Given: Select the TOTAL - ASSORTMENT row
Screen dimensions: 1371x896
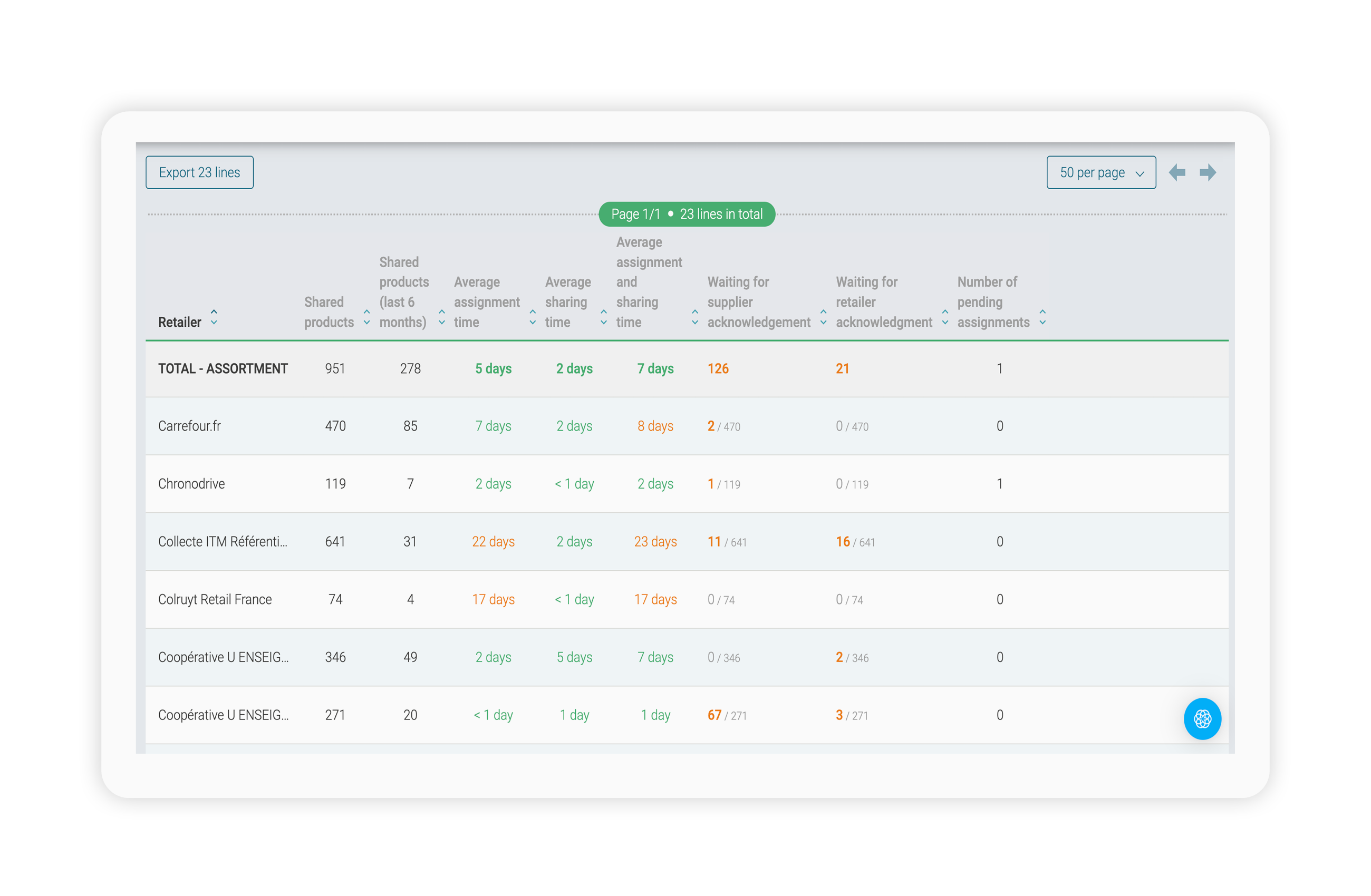Looking at the screenshot, I should click(x=687, y=368).
